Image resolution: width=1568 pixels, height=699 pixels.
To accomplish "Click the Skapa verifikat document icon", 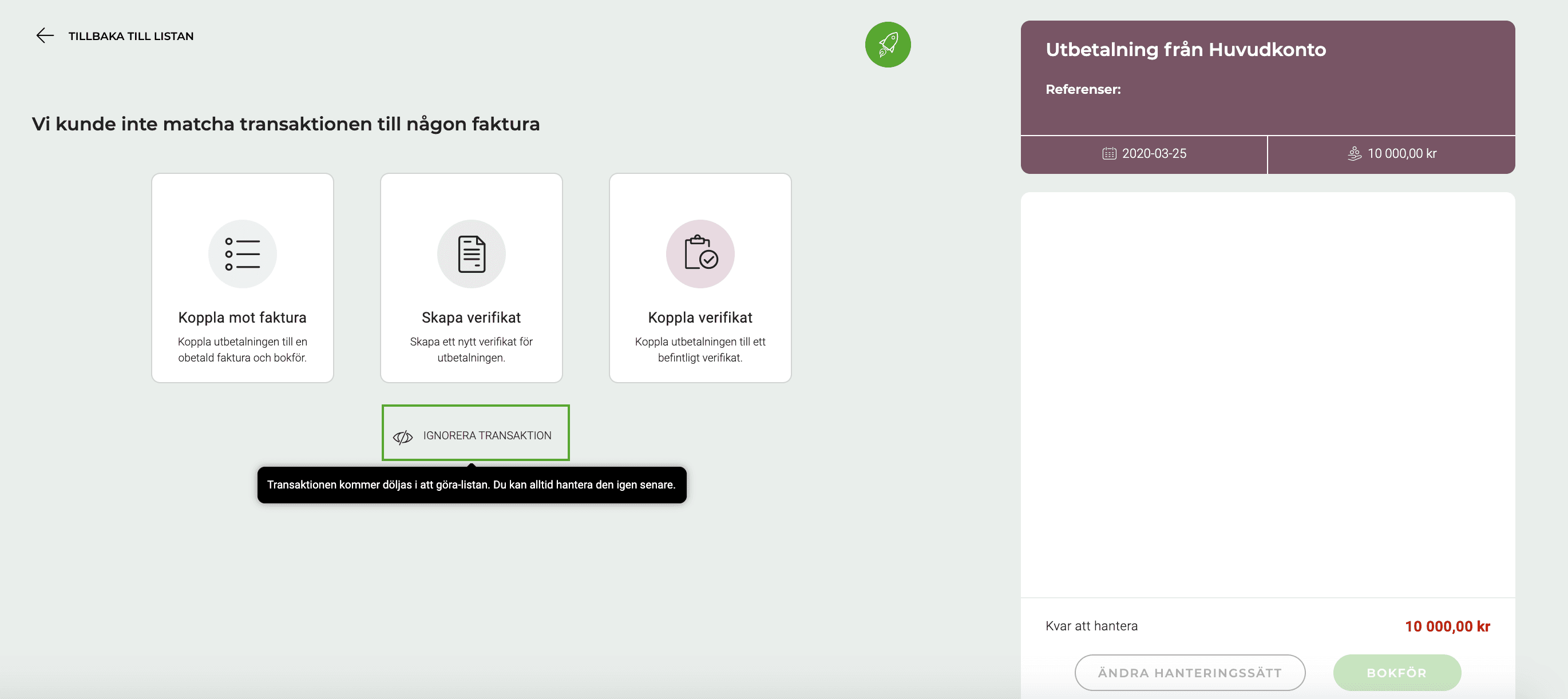I will [471, 253].
